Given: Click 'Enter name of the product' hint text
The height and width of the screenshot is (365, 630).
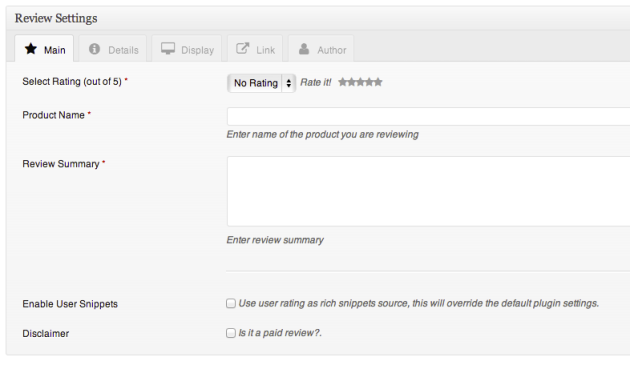Looking at the screenshot, I should 323,134.
